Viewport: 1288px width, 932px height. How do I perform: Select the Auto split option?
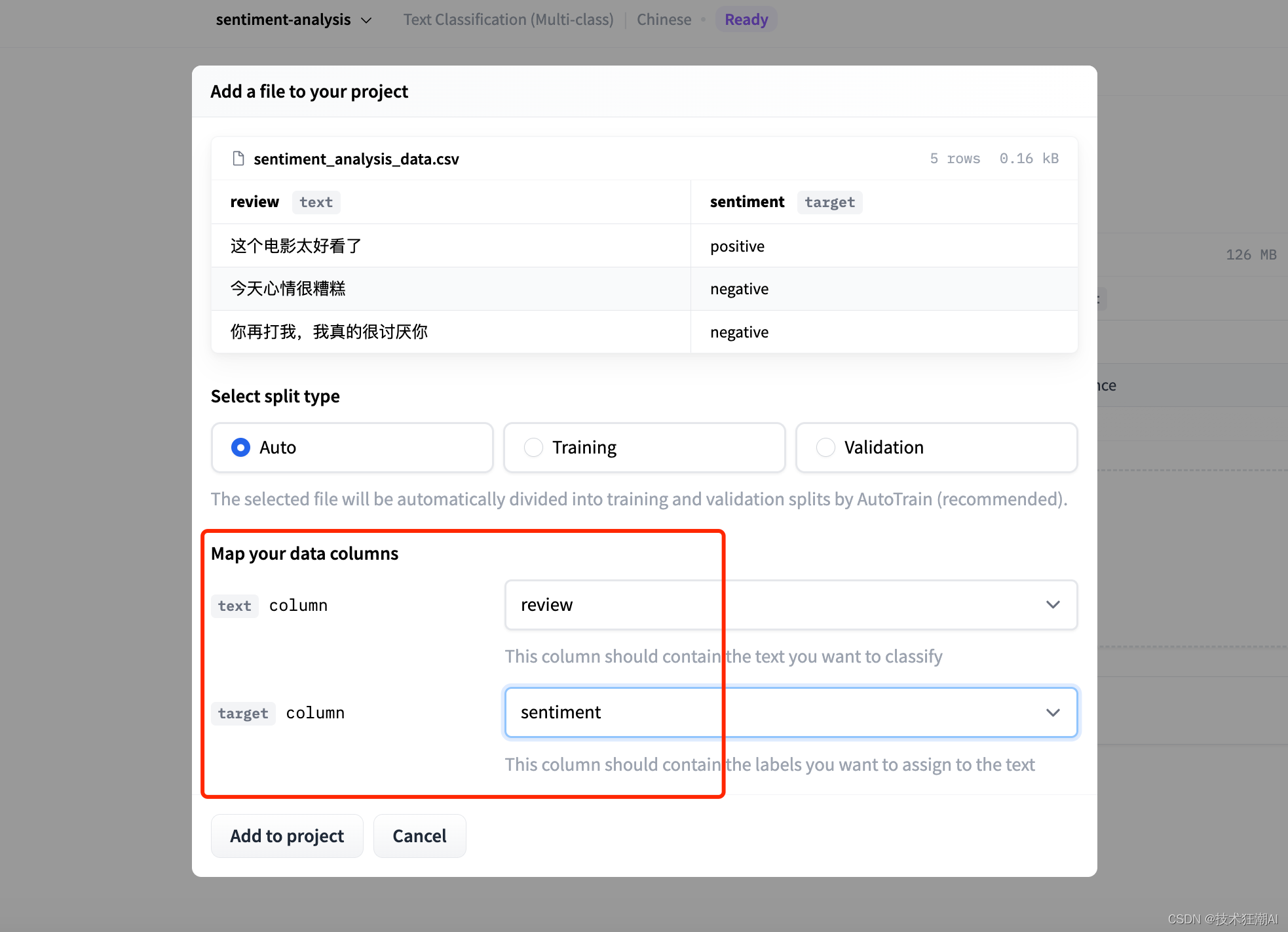click(x=240, y=447)
